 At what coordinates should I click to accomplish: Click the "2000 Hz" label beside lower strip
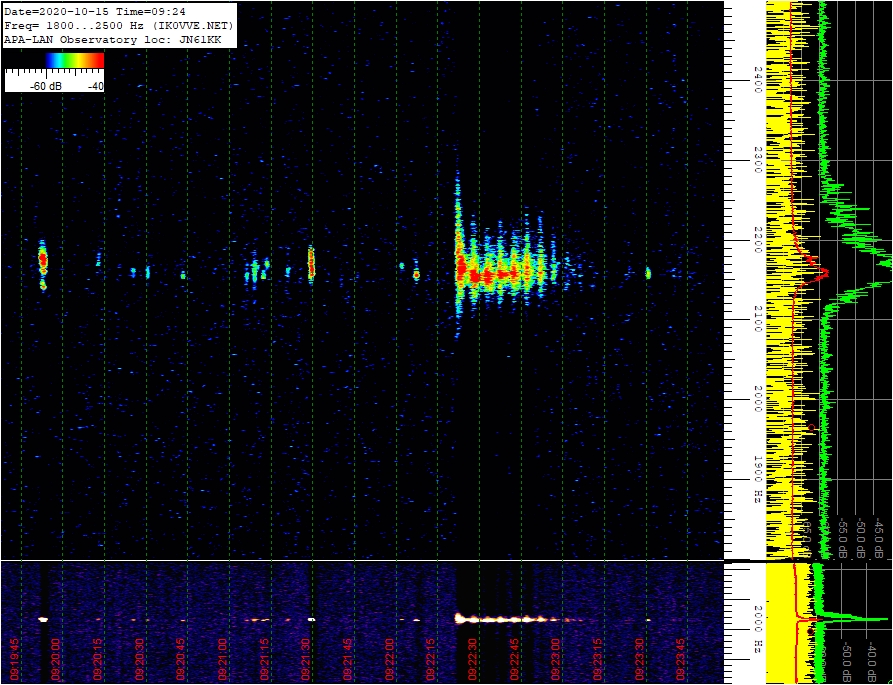[x=758, y=629]
